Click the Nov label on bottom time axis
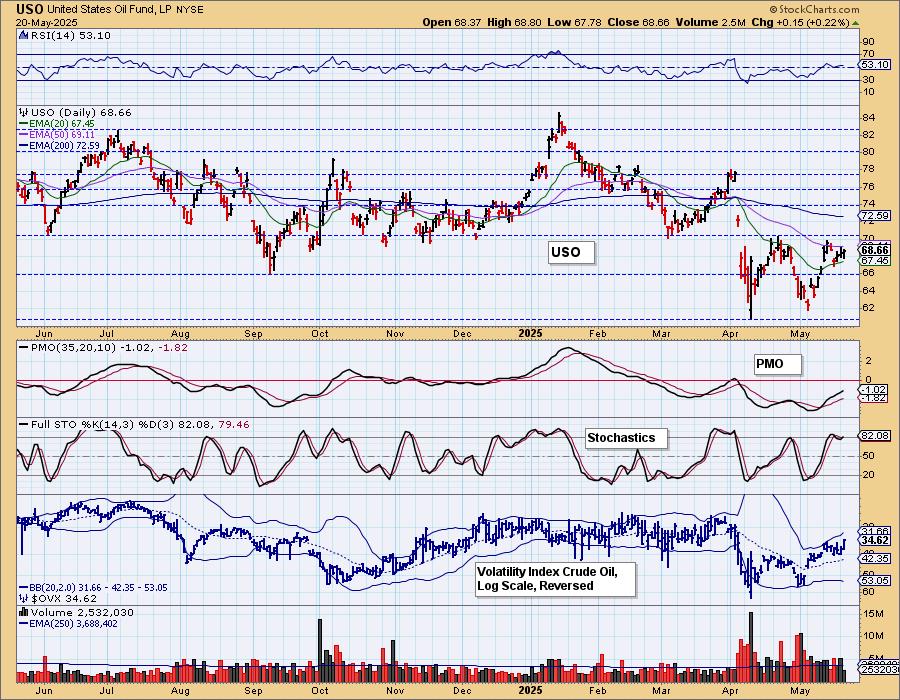Image resolution: width=900 pixels, height=700 pixels. click(x=395, y=691)
